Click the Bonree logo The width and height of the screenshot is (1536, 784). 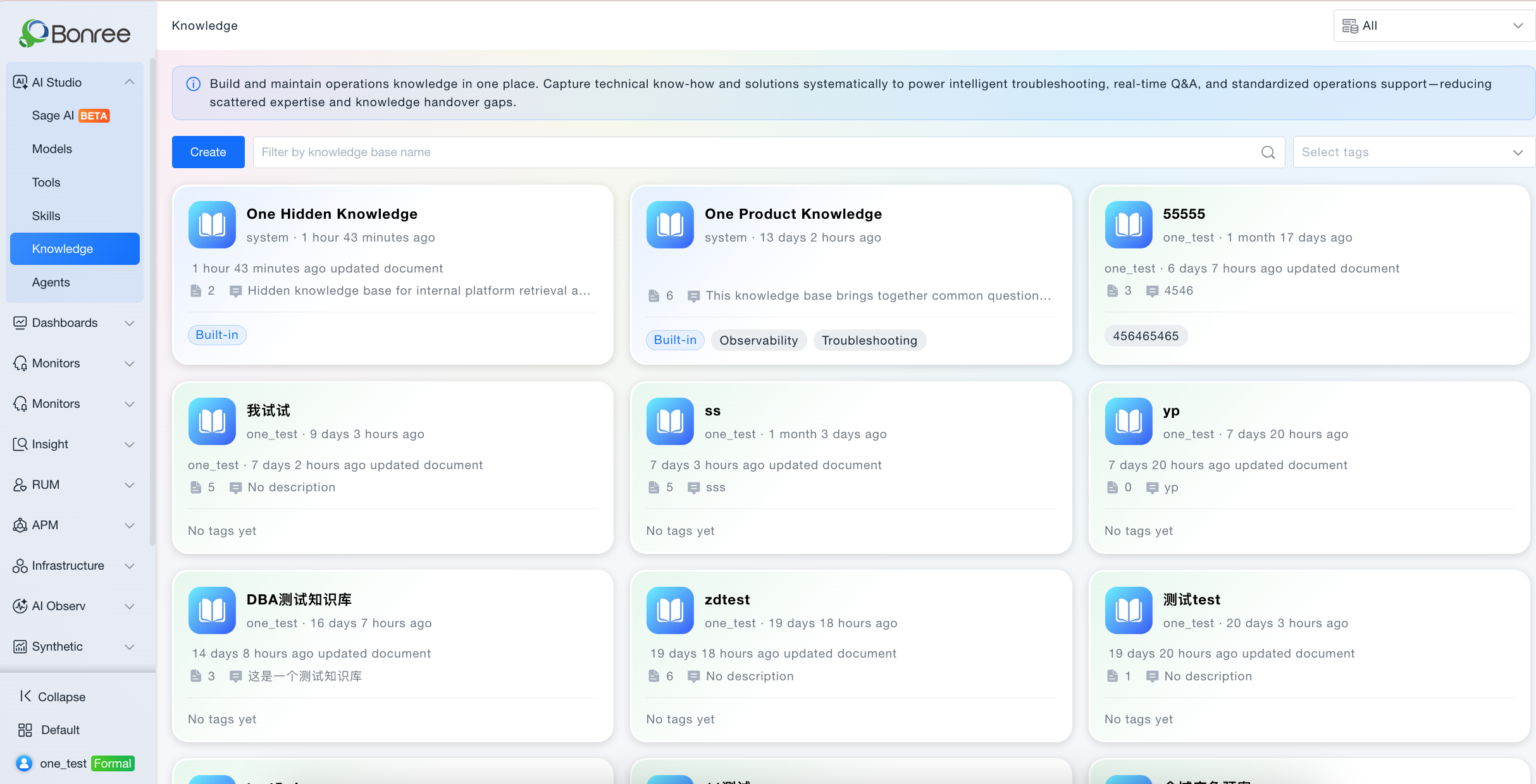coord(75,34)
